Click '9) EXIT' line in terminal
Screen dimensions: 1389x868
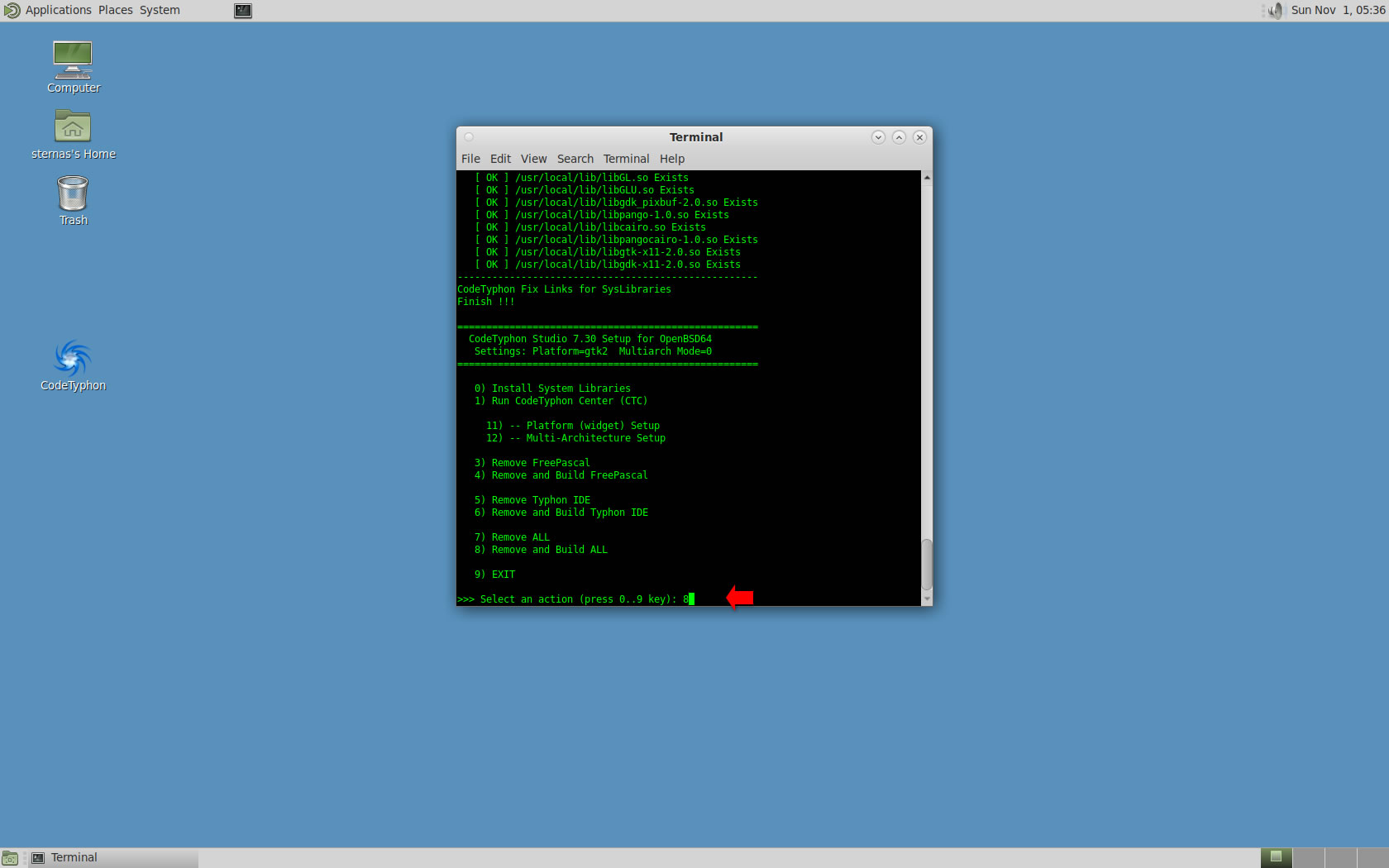[494, 575]
